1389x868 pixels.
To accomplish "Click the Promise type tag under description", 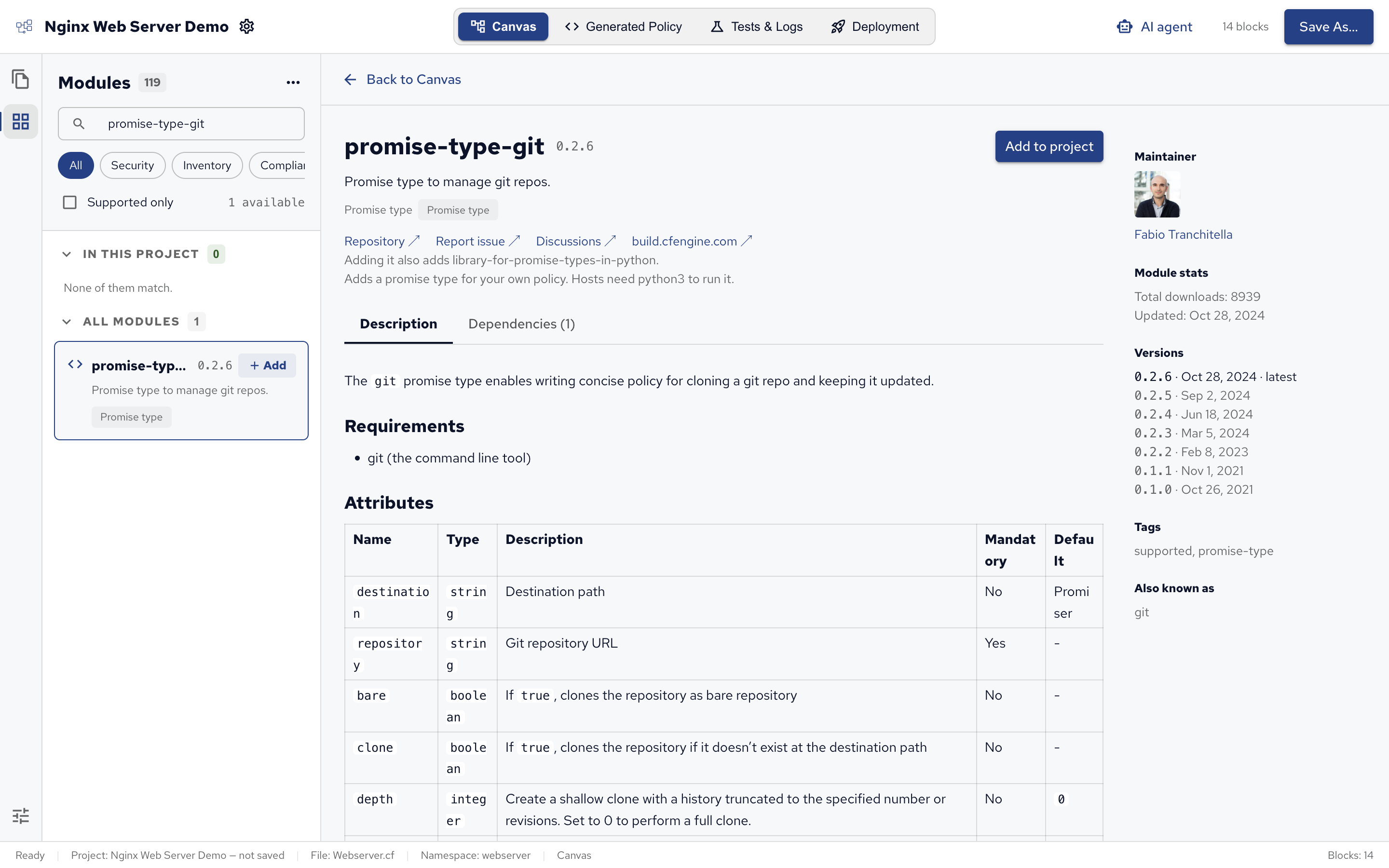I will (x=458, y=210).
